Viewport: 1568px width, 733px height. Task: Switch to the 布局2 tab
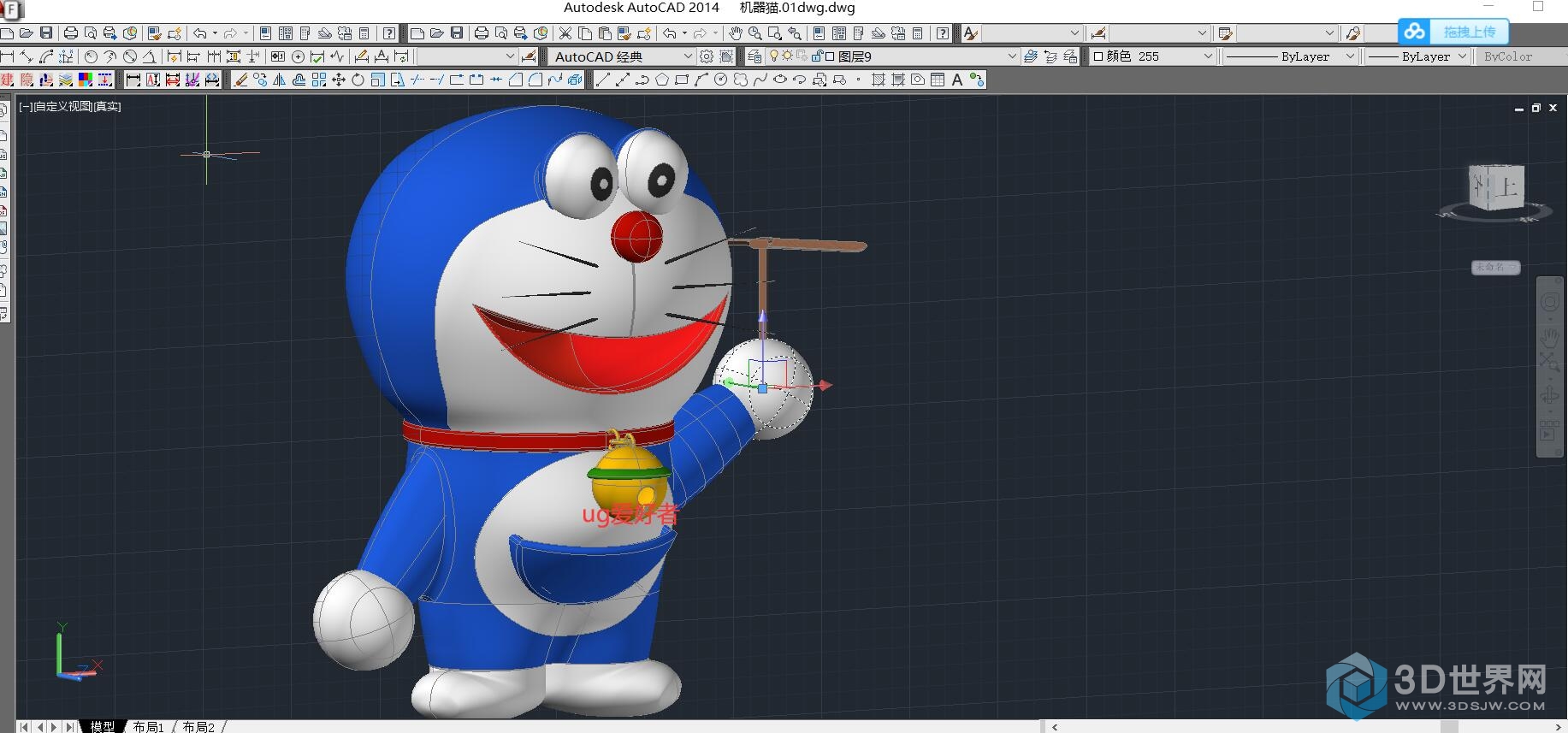[198, 726]
